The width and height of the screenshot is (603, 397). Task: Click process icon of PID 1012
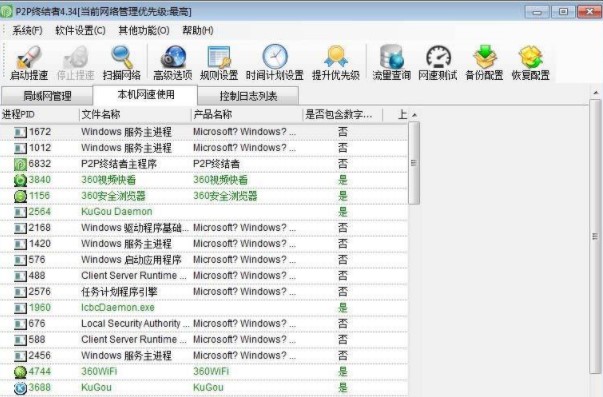click(x=20, y=148)
